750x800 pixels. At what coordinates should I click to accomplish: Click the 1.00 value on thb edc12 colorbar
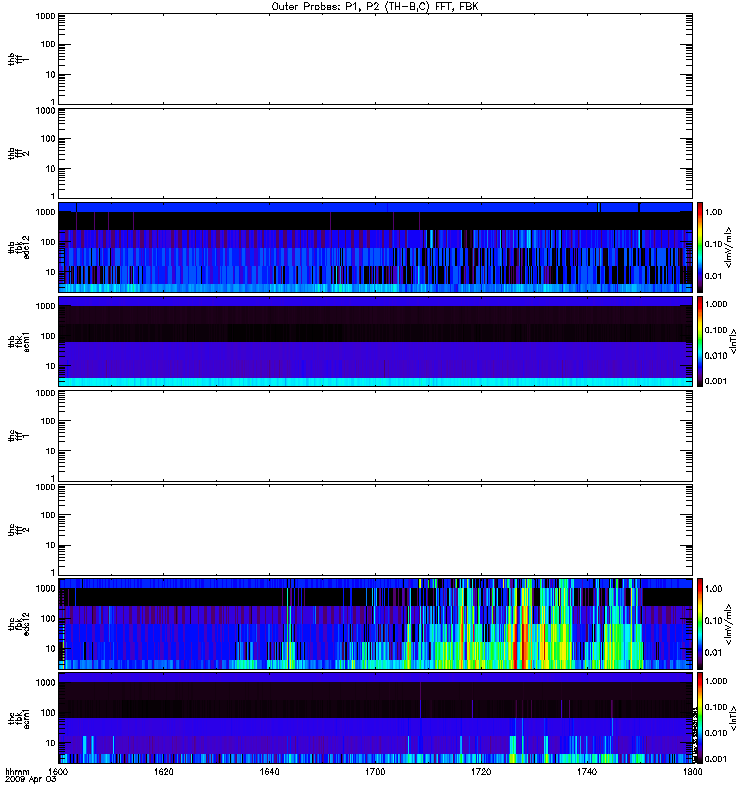714,212
